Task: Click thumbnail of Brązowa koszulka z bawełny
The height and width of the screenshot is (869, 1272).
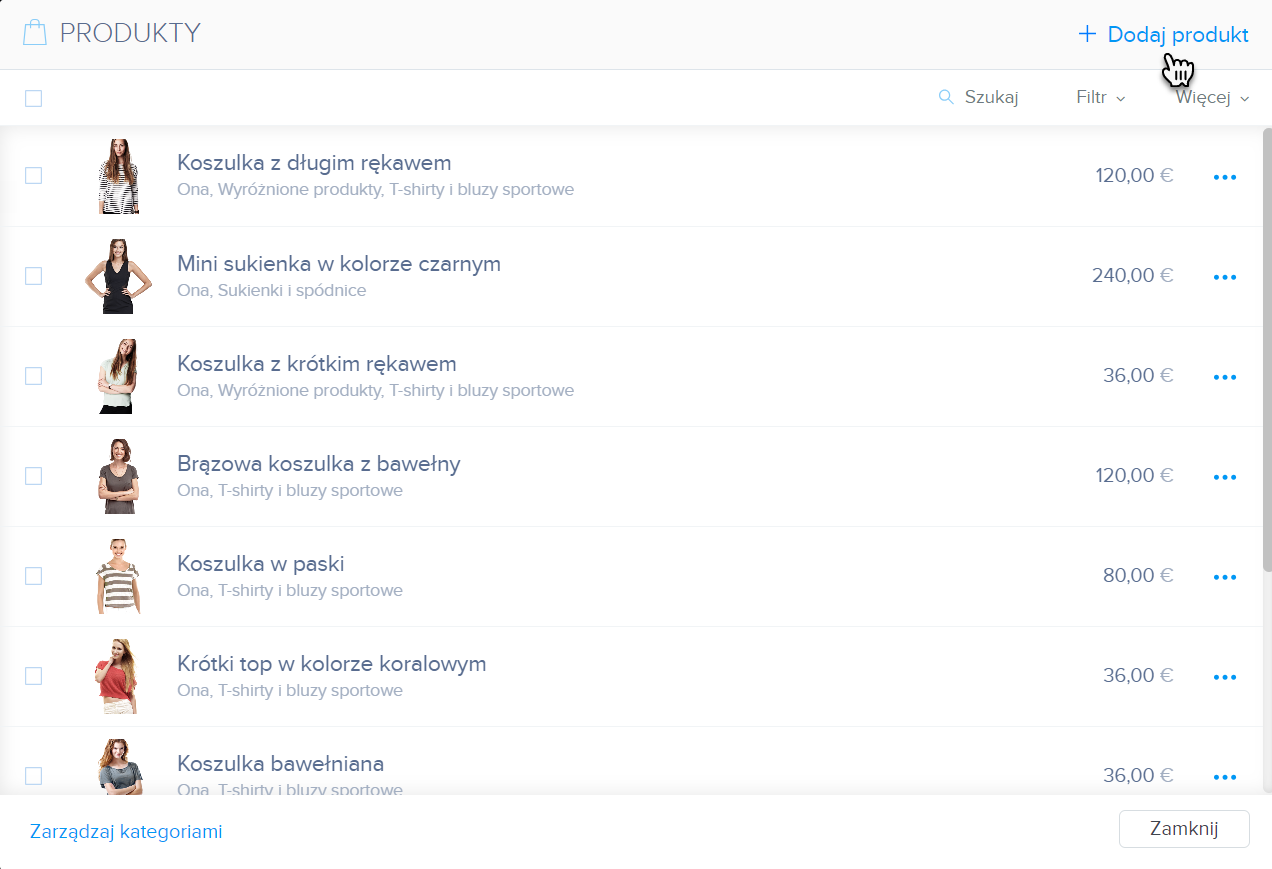Action: 118,476
